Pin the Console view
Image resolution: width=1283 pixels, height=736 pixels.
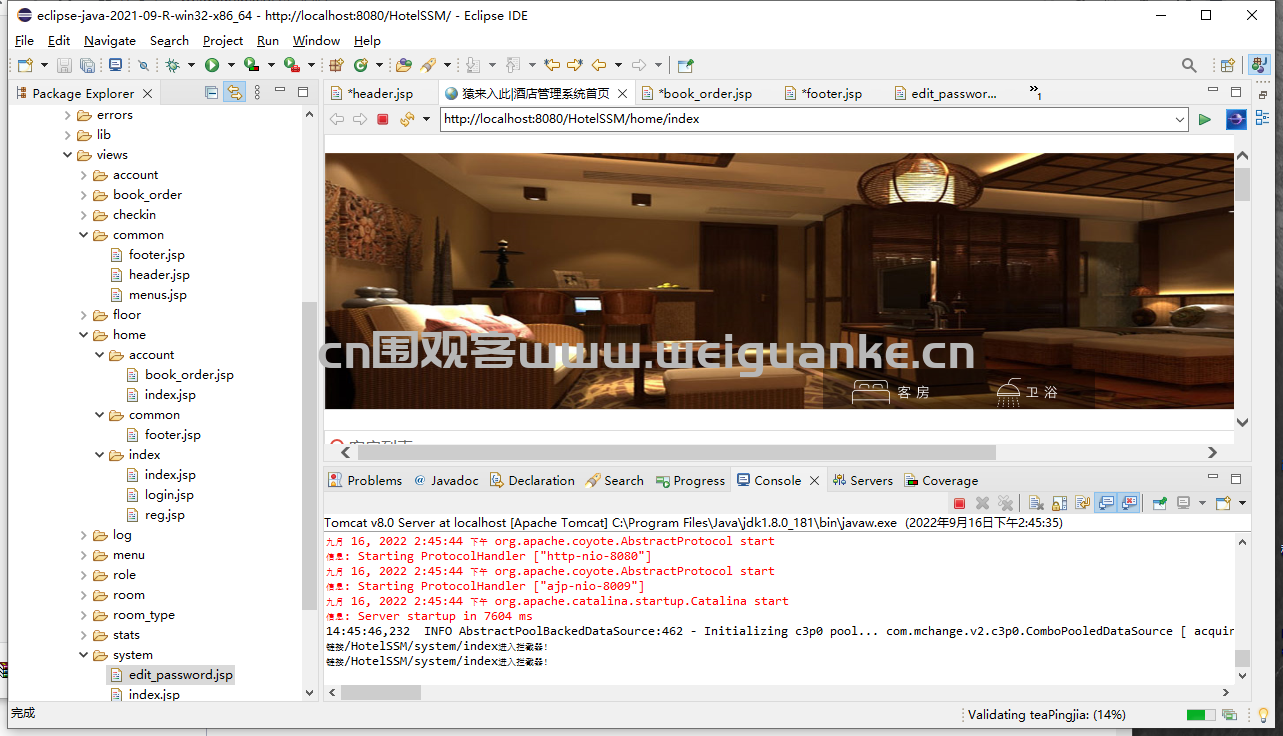coord(1160,503)
